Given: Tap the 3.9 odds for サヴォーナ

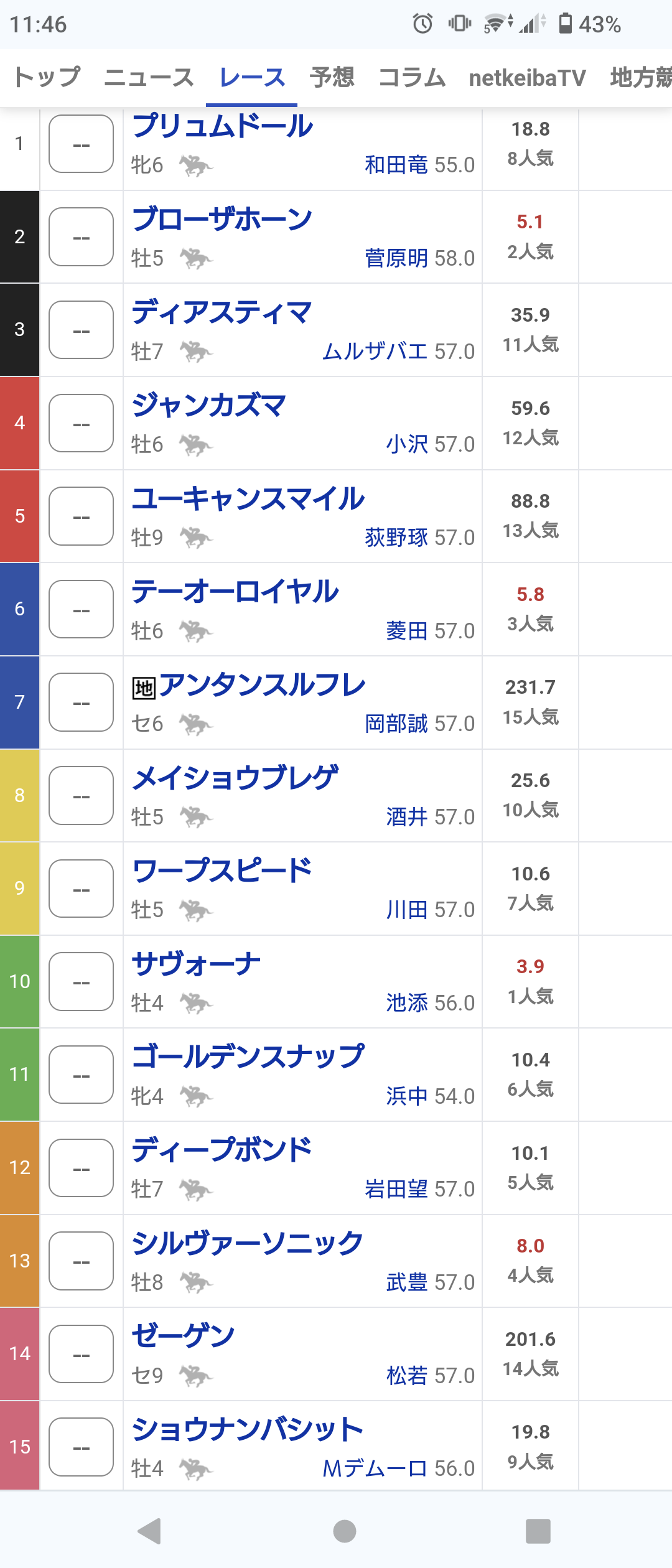Looking at the screenshot, I should pos(530,966).
